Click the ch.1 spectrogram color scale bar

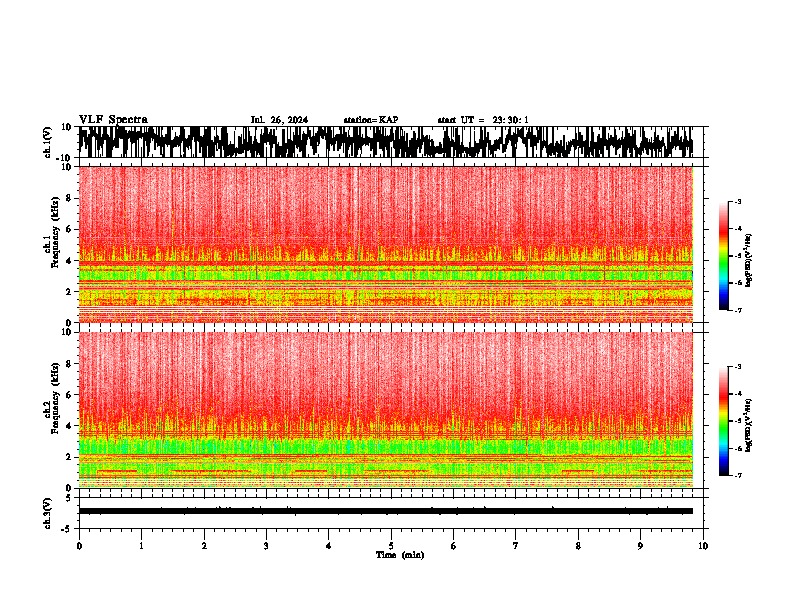723,256
